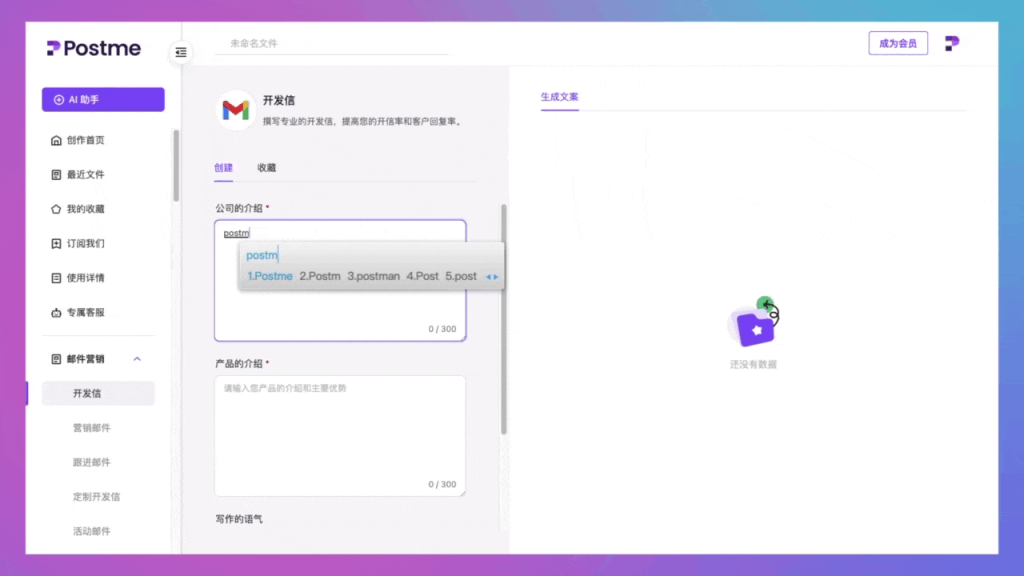Click the 成为会员 button
This screenshot has height=576, width=1024.
click(898, 44)
